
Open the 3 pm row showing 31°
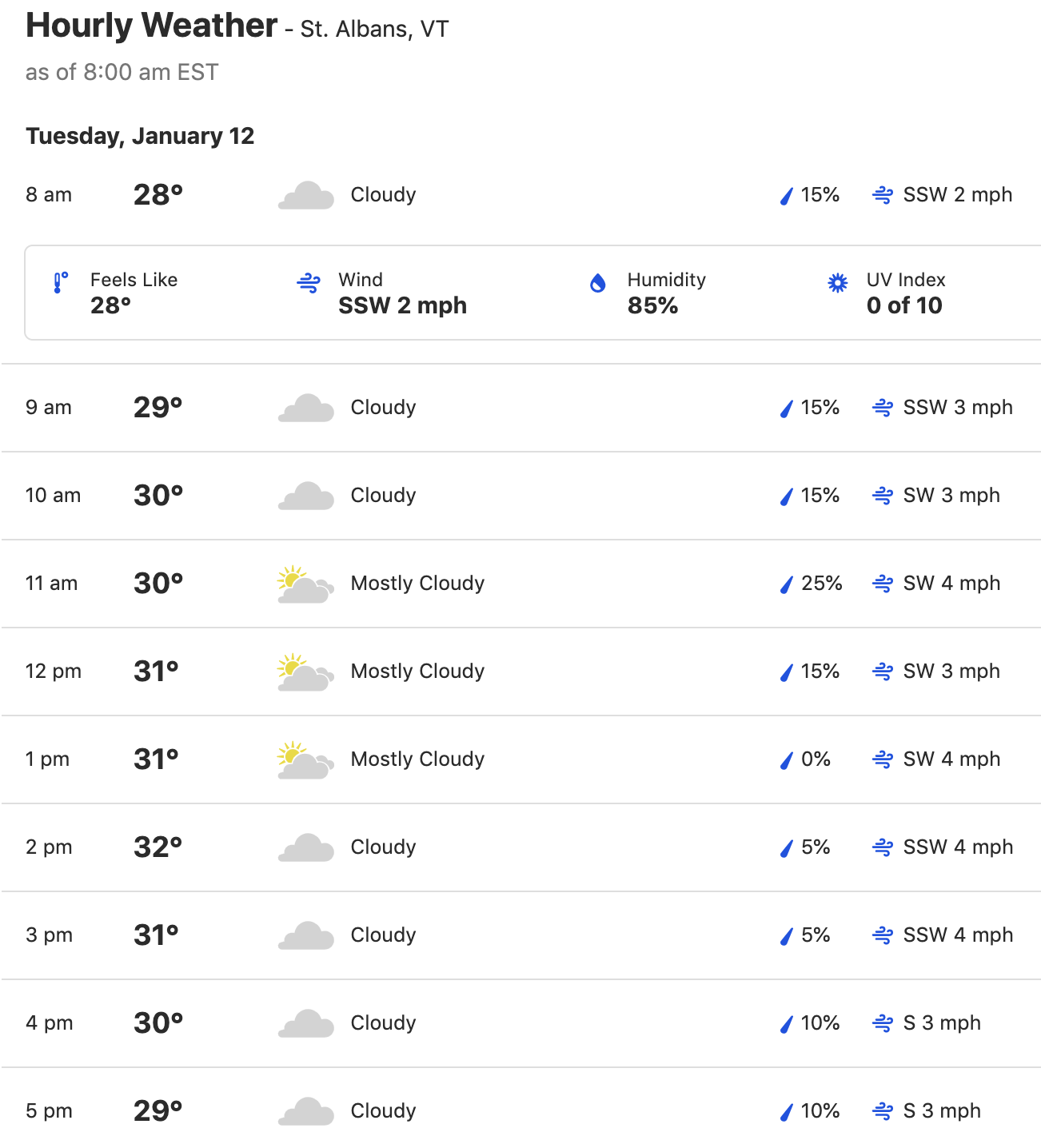click(x=521, y=935)
